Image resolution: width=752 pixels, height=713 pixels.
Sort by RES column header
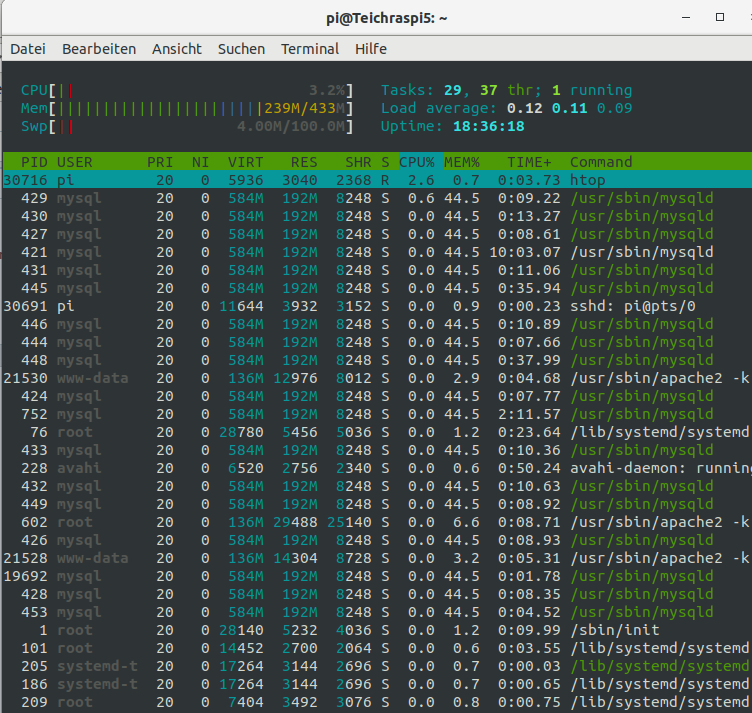304,162
